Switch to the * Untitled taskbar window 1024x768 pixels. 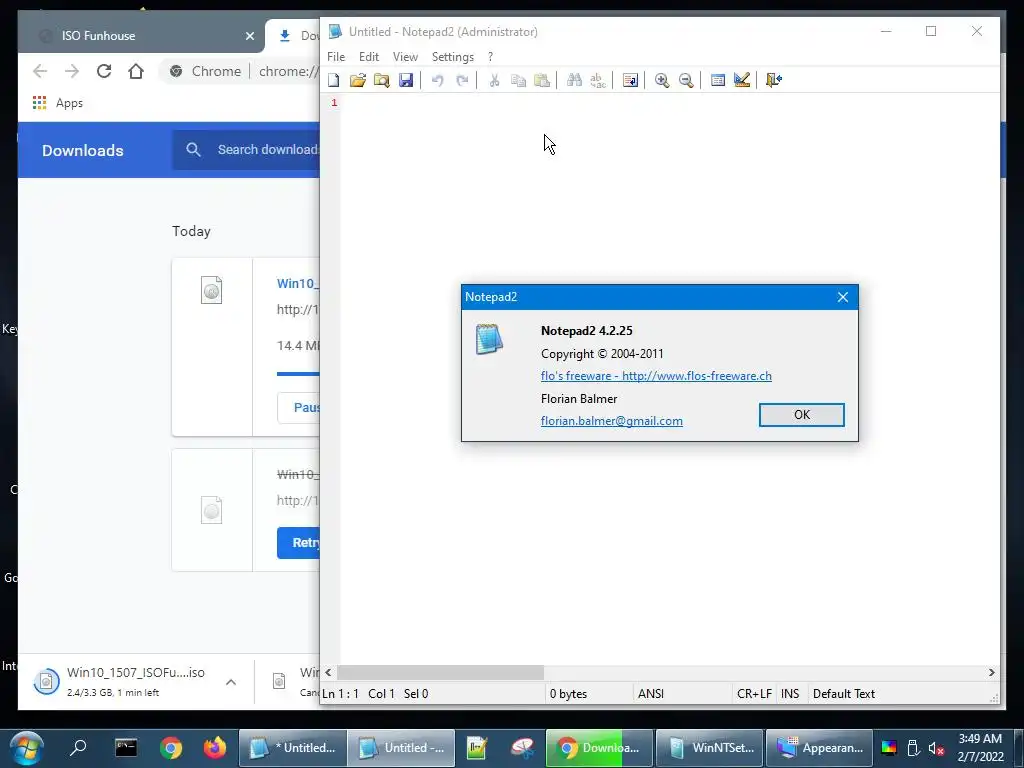pos(293,748)
